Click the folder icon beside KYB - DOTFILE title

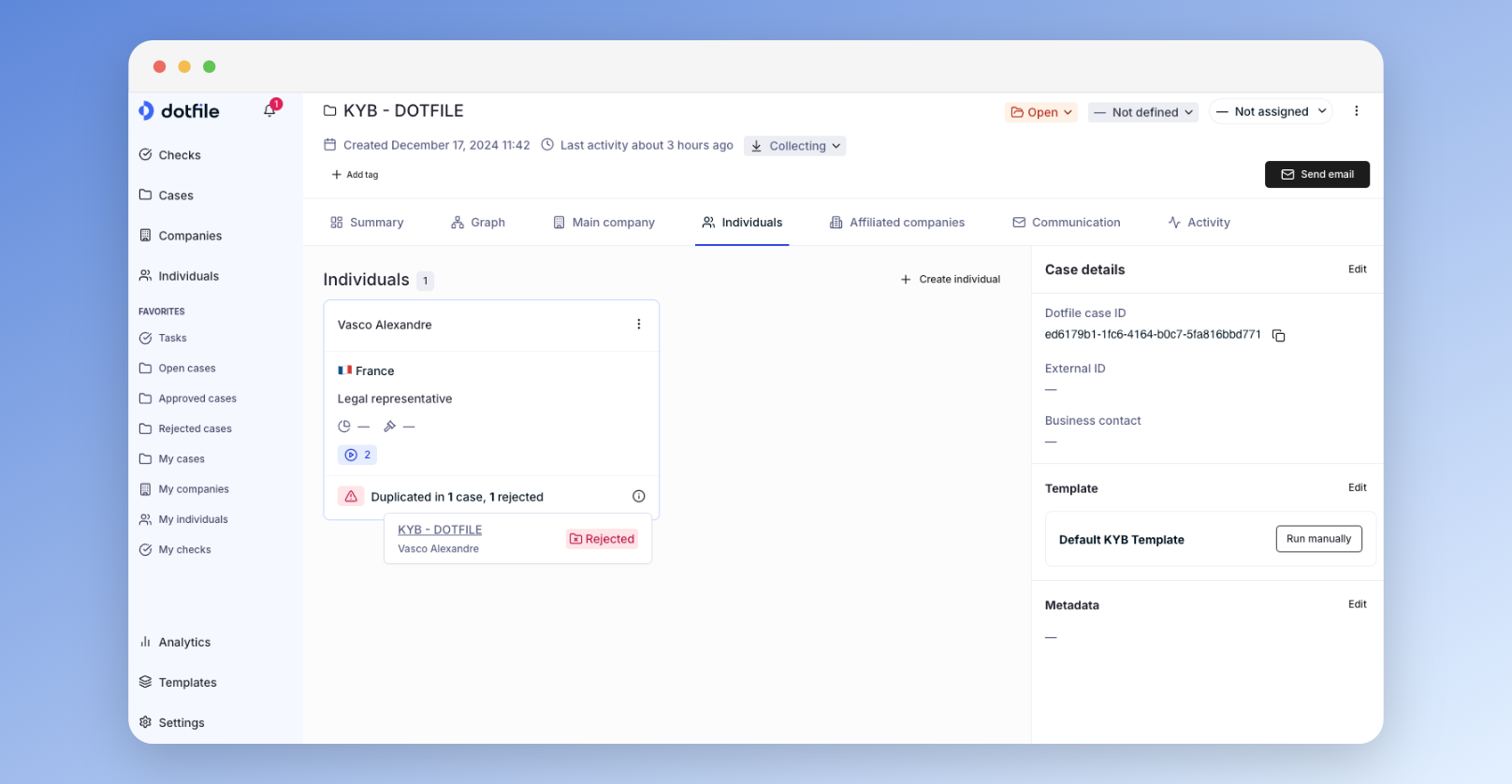tap(329, 110)
